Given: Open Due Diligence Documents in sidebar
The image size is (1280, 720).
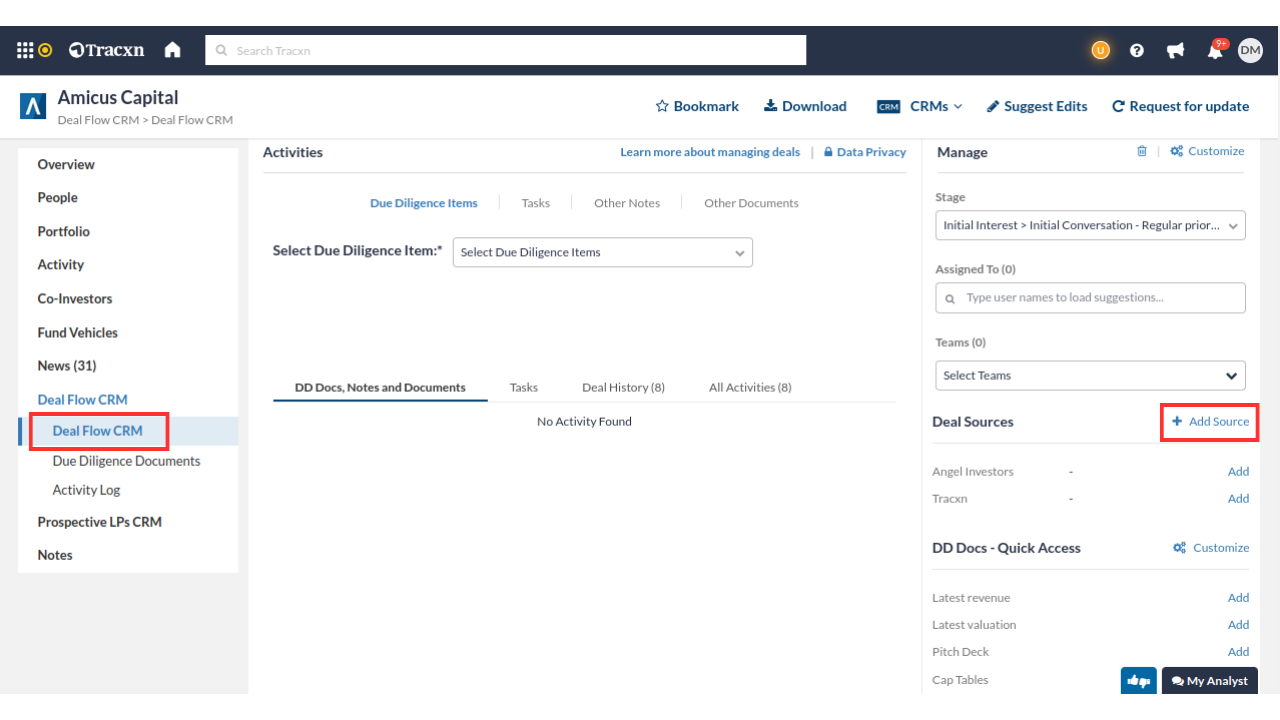Looking at the screenshot, I should [x=126, y=461].
